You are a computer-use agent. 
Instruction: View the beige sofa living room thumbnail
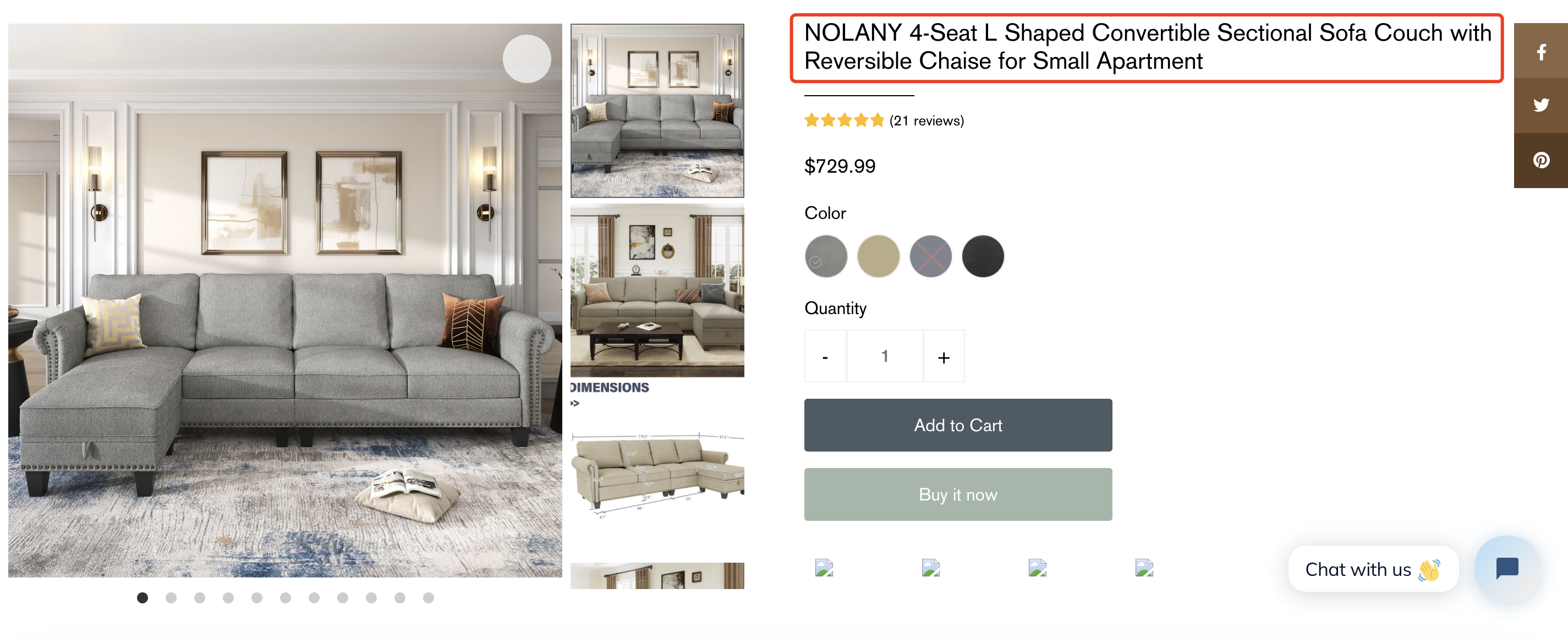(x=657, y=291)
